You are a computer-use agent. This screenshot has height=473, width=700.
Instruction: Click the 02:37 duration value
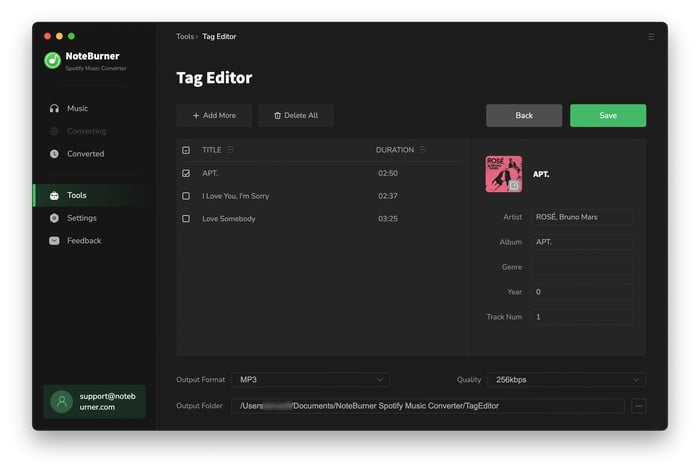388,196
